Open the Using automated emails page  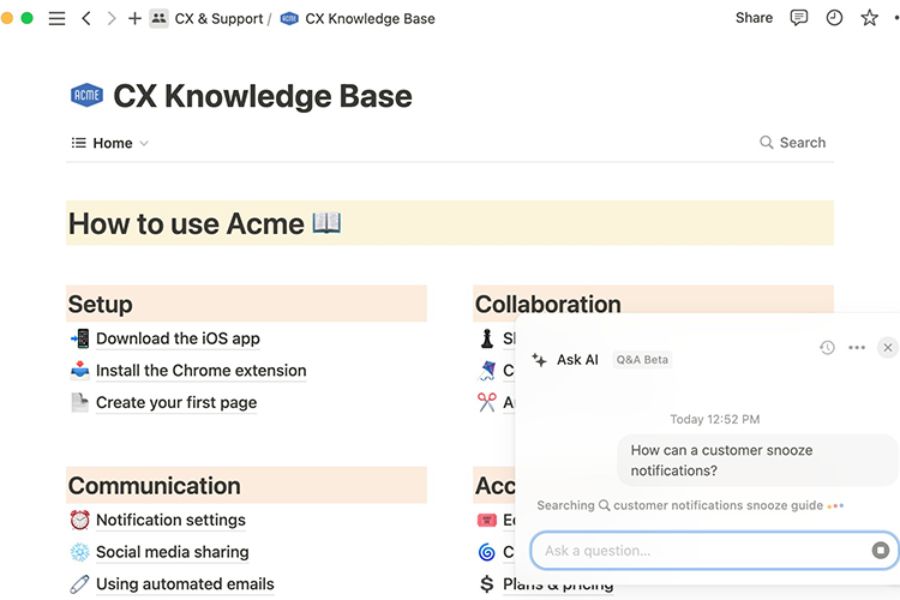click(184, 584)
